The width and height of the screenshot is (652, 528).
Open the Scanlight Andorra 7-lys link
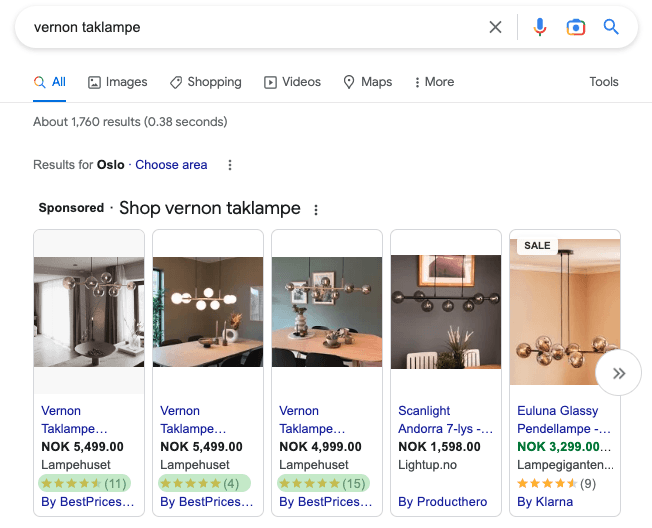point(445,419)
